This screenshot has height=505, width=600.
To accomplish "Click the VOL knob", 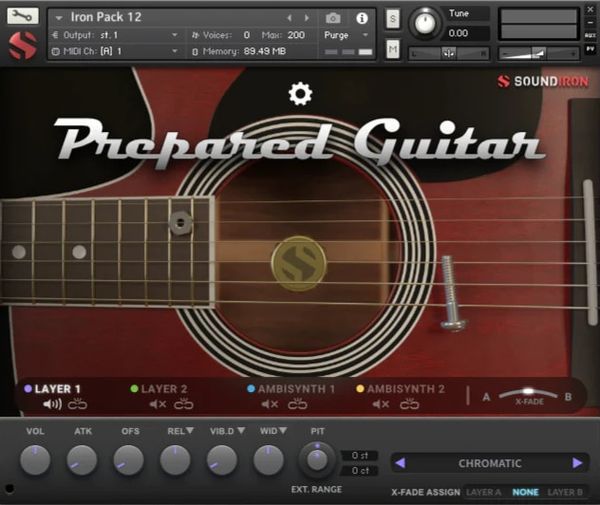I will (x=35, y=460).
